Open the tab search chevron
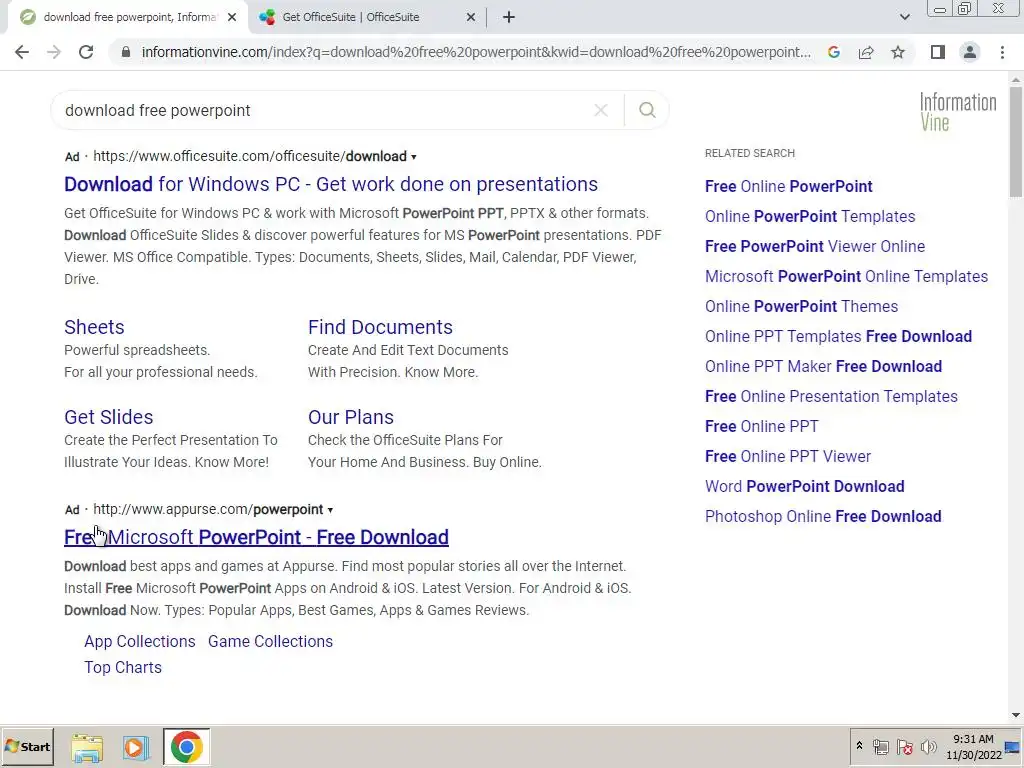The image size is (1024, 768). click(904, 18)
